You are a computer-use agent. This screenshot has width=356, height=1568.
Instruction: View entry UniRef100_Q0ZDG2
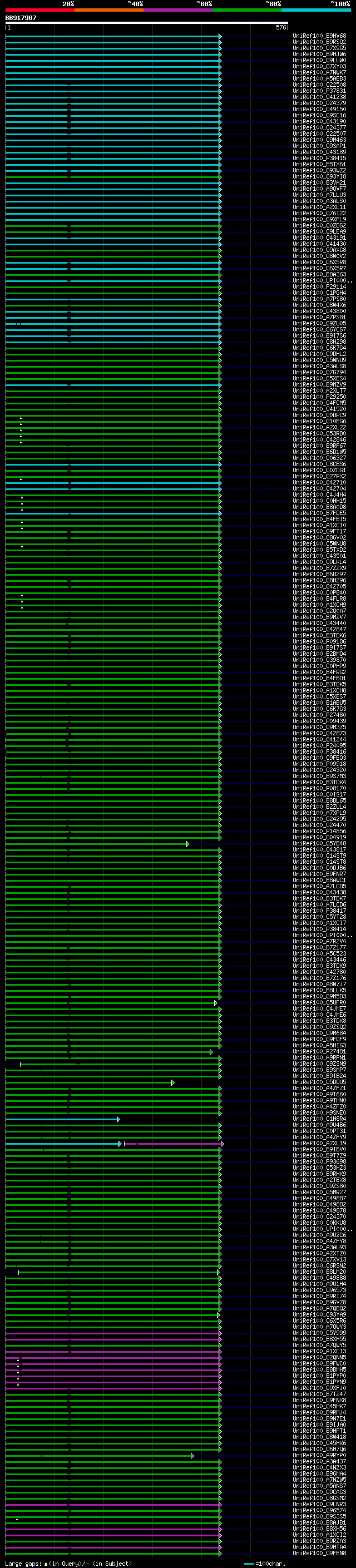[319, 225]
